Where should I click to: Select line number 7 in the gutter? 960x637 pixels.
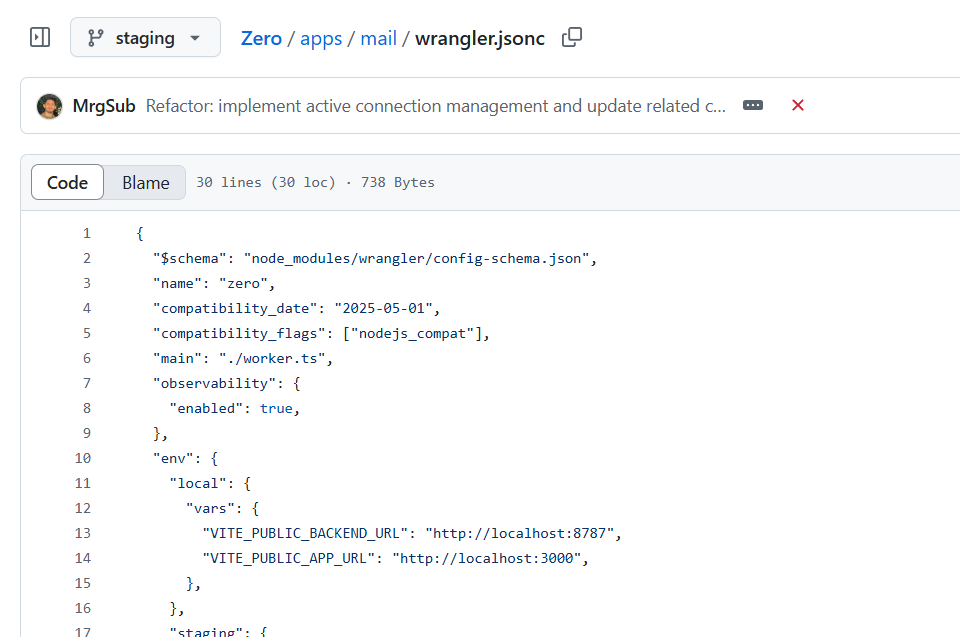(x=86, y=383)
